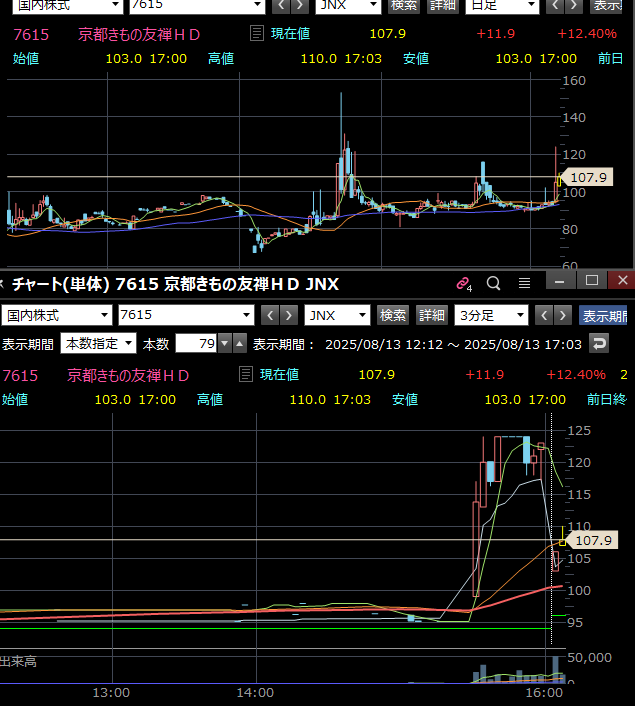Go to previous stock arrow in upper chart
Viewport: 635px width, 706px height.
281,5
